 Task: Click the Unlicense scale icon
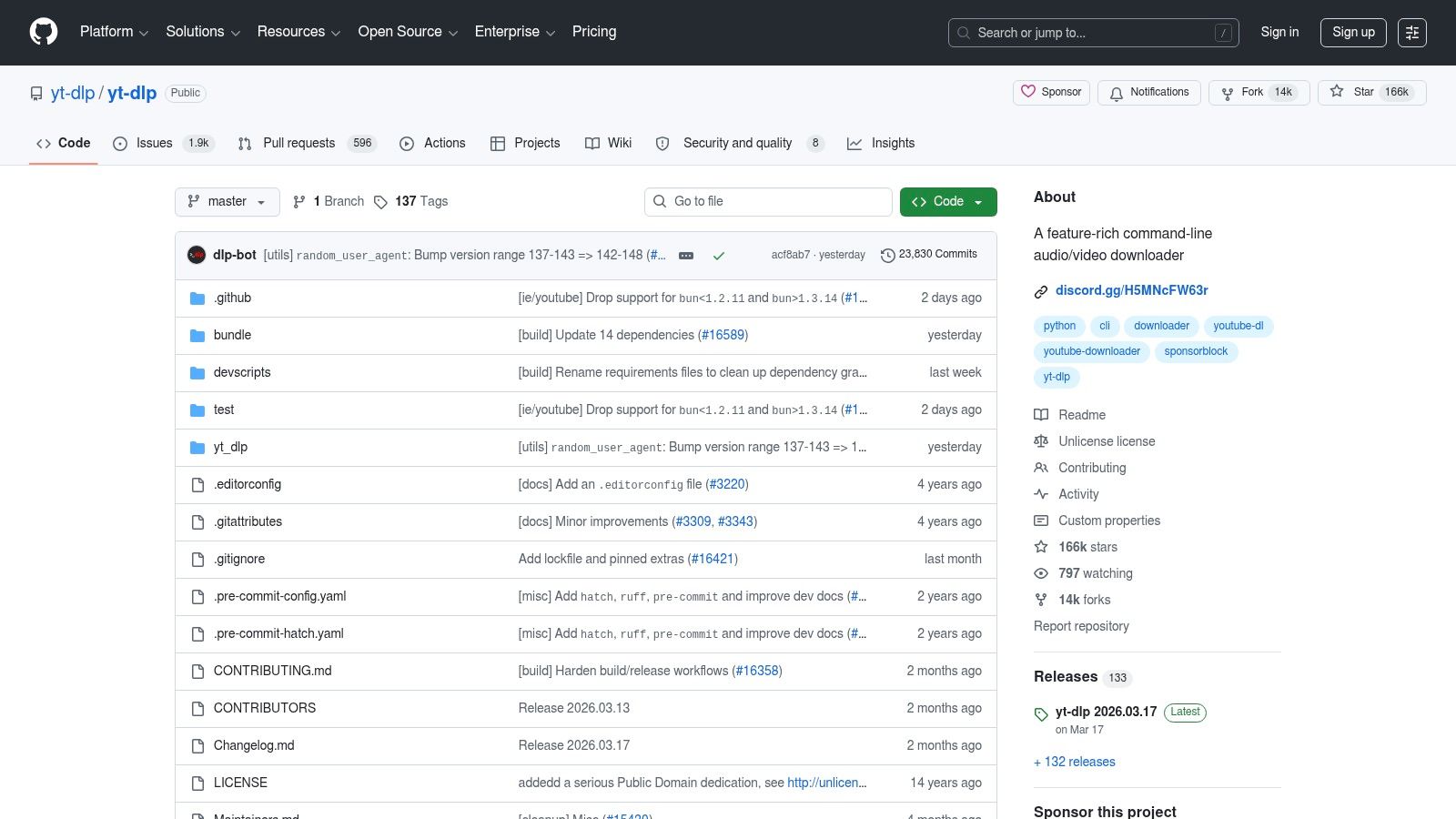click(1041, 441)
